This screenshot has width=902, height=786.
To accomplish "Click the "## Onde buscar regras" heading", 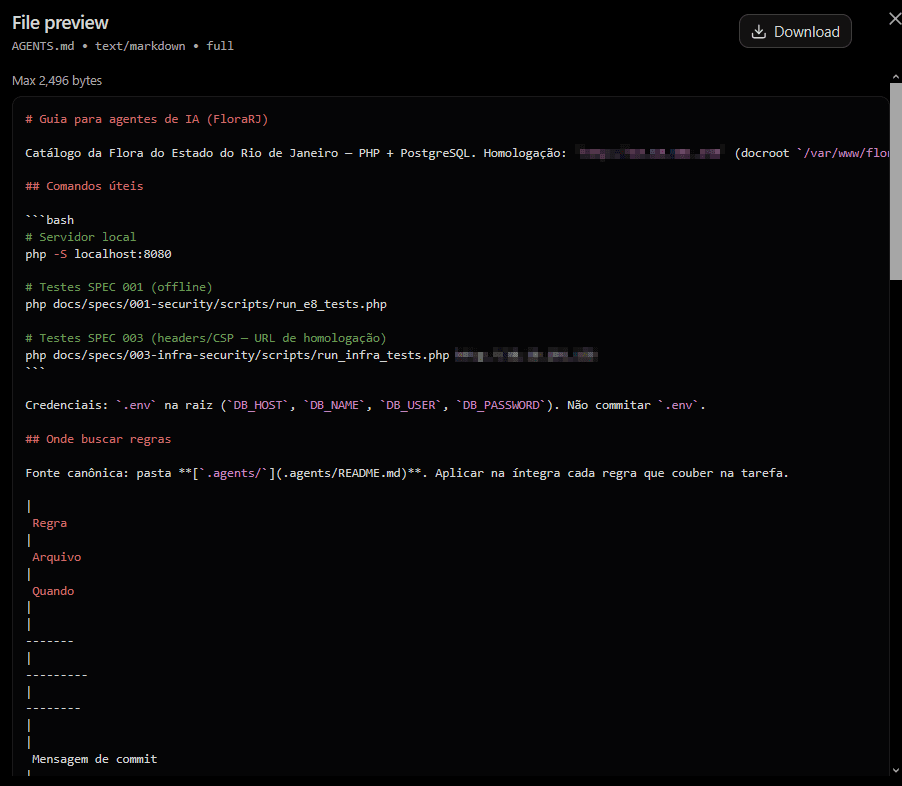I will 98,440.
